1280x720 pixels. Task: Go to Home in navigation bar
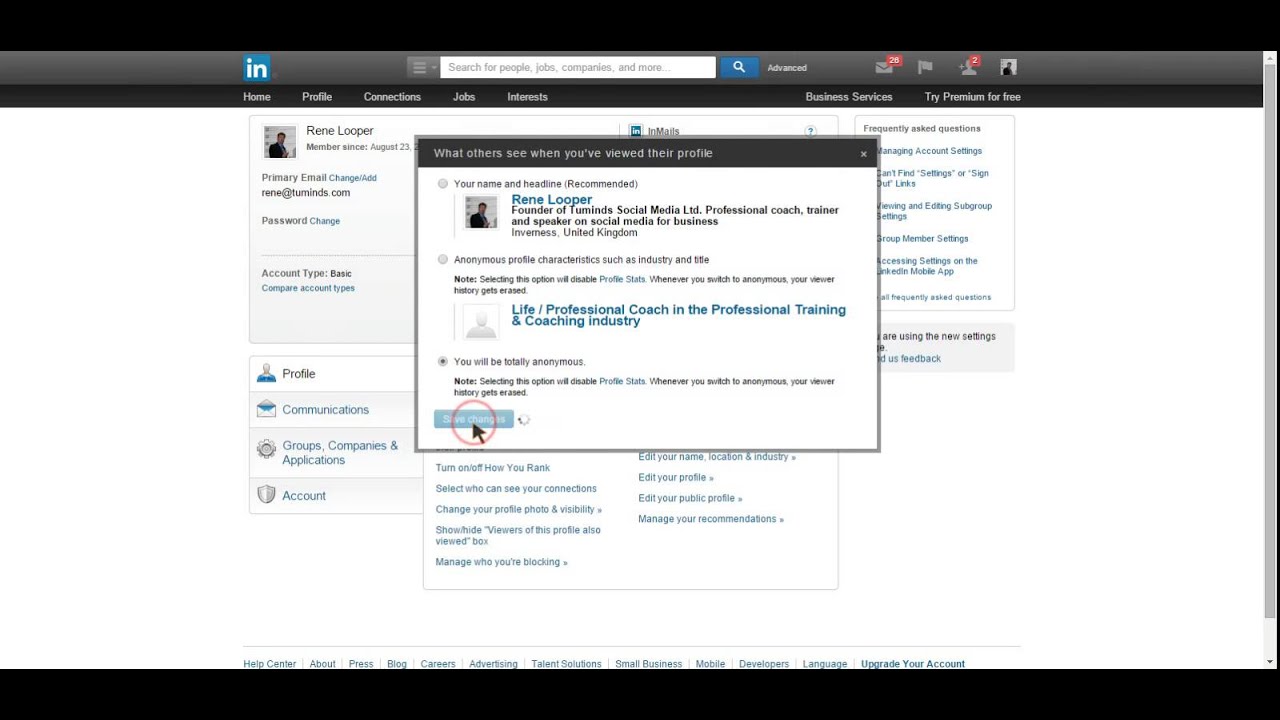(x=257, y=97)
